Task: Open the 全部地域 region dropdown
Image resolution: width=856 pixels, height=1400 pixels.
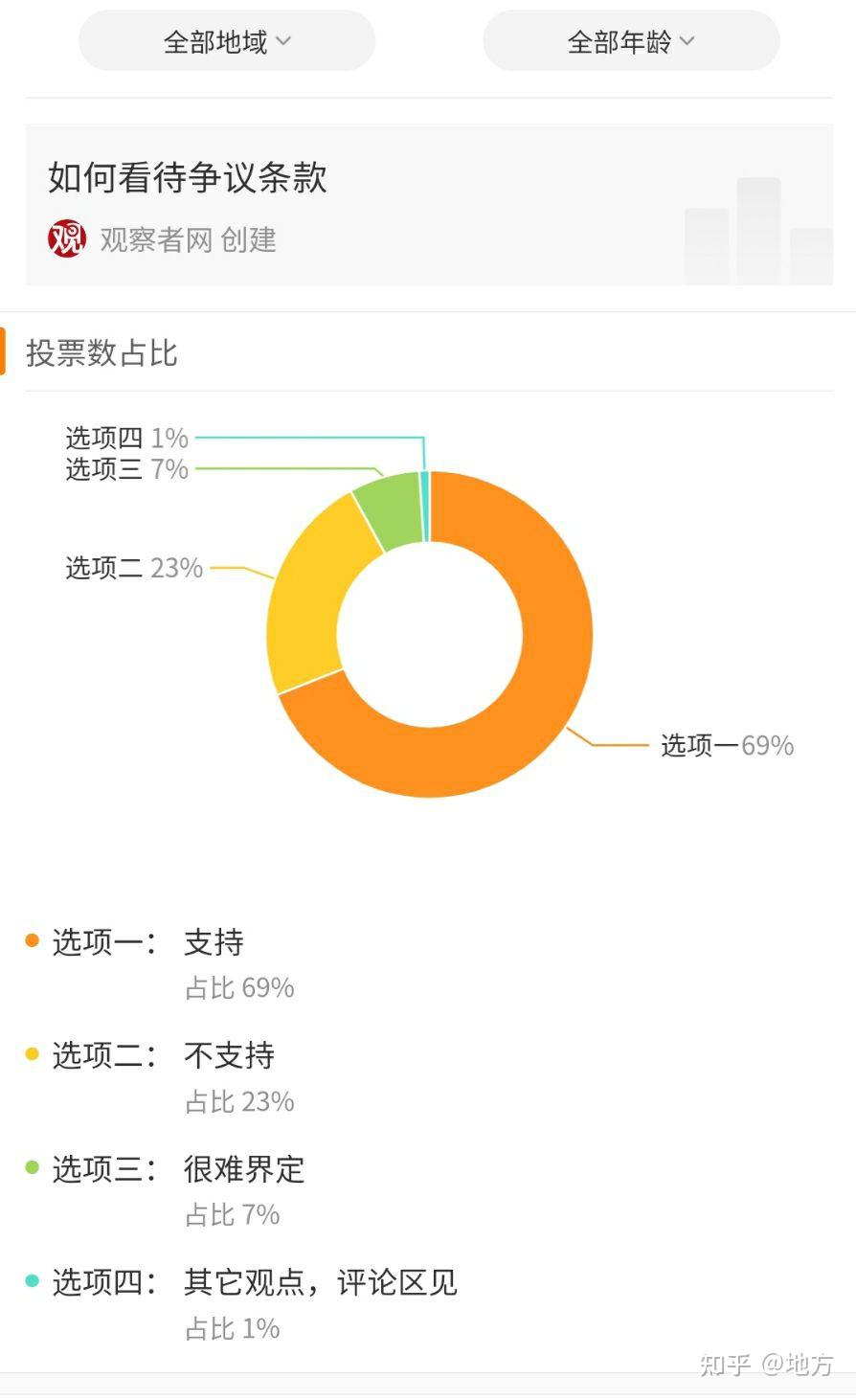Action: click(x=227, y=41)
